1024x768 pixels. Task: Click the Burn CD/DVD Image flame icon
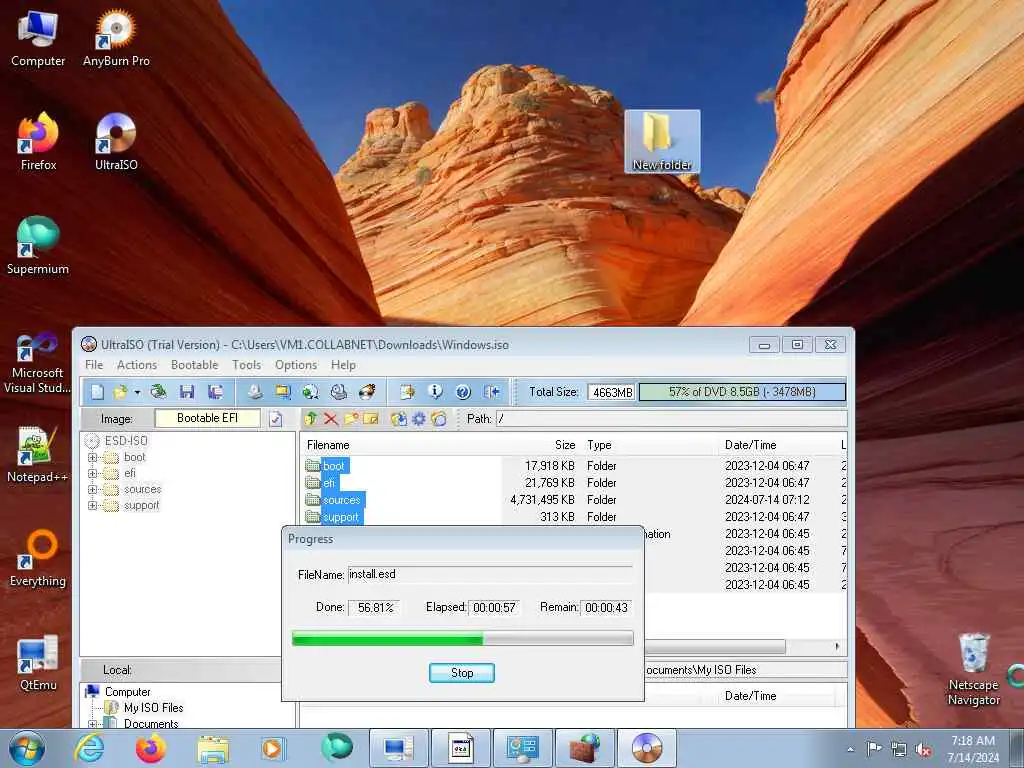coord(368,392)
